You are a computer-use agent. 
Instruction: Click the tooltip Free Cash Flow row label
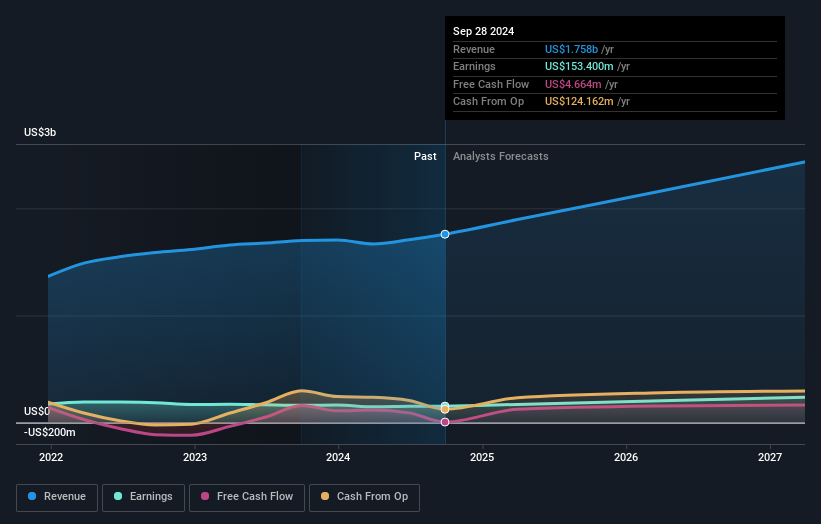click(491, 84)
